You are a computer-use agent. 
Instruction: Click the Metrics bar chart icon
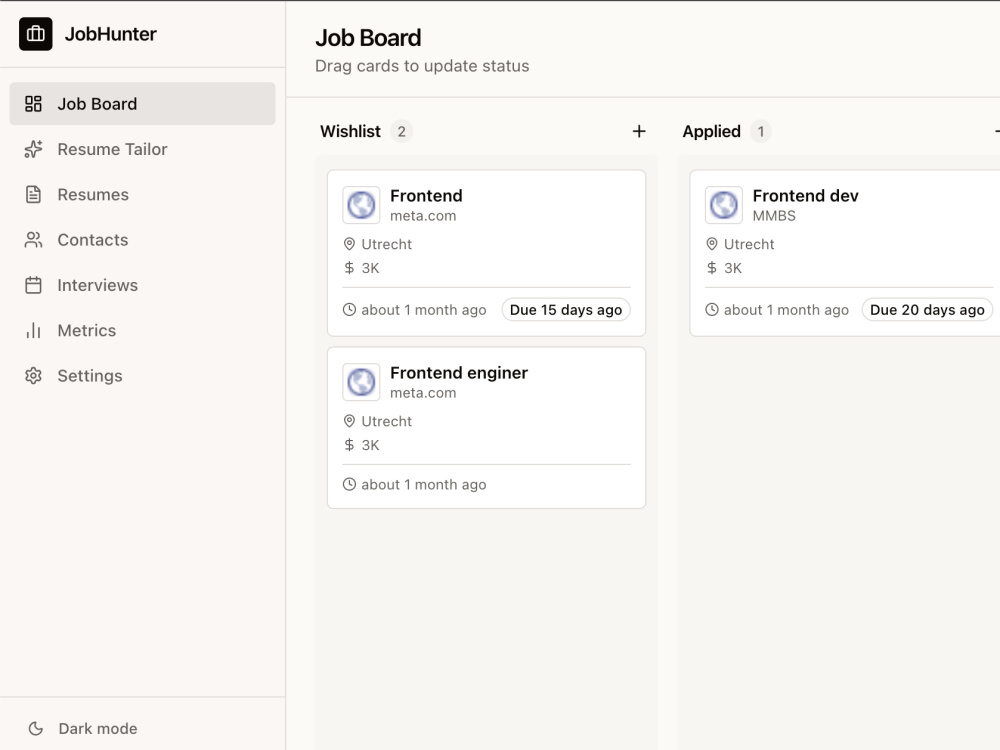(33, 330)
